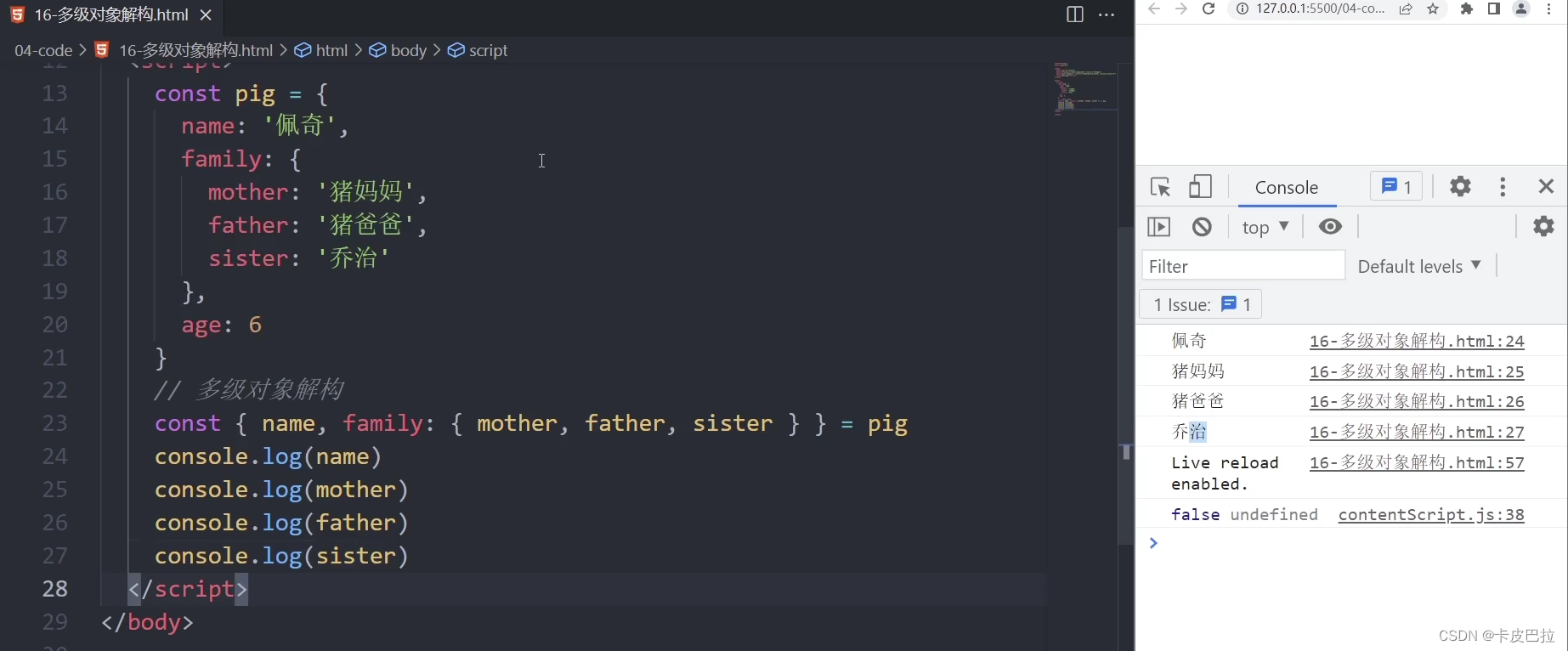Click the console prompt arrow
The width and height of the screenshot is (1568, 651).
click(x=1153, y=543)
